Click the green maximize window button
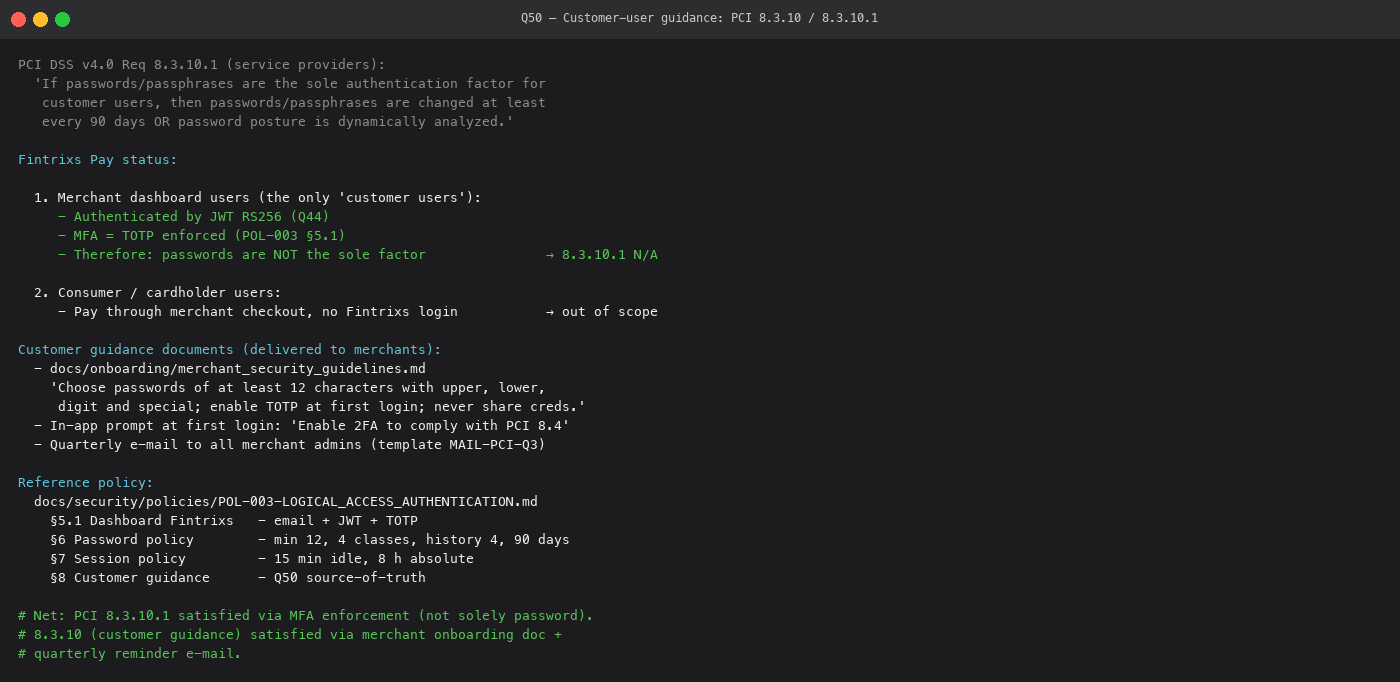 point(62,19)
